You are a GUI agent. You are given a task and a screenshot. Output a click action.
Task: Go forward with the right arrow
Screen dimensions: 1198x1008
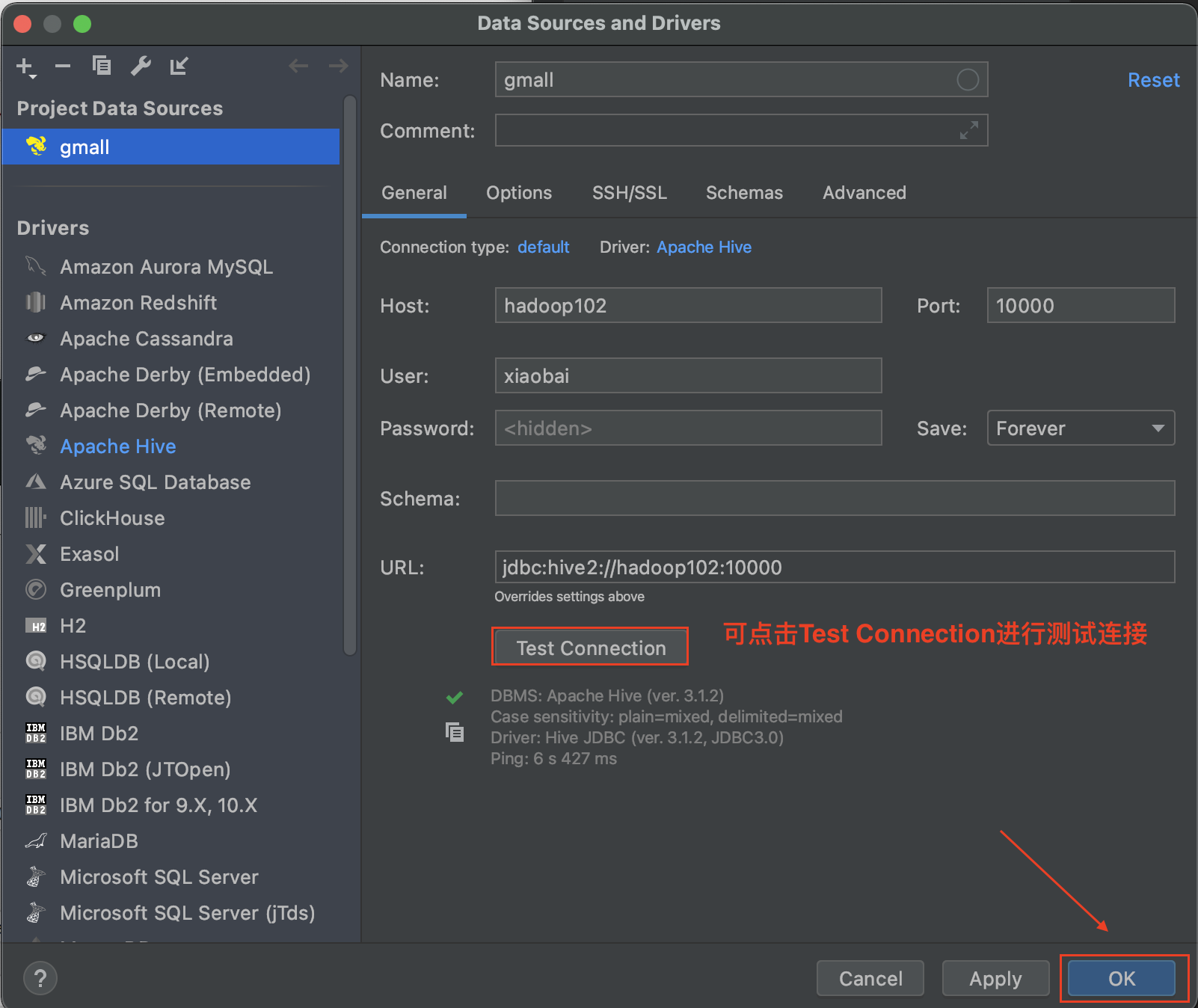[x=339, y=66]
